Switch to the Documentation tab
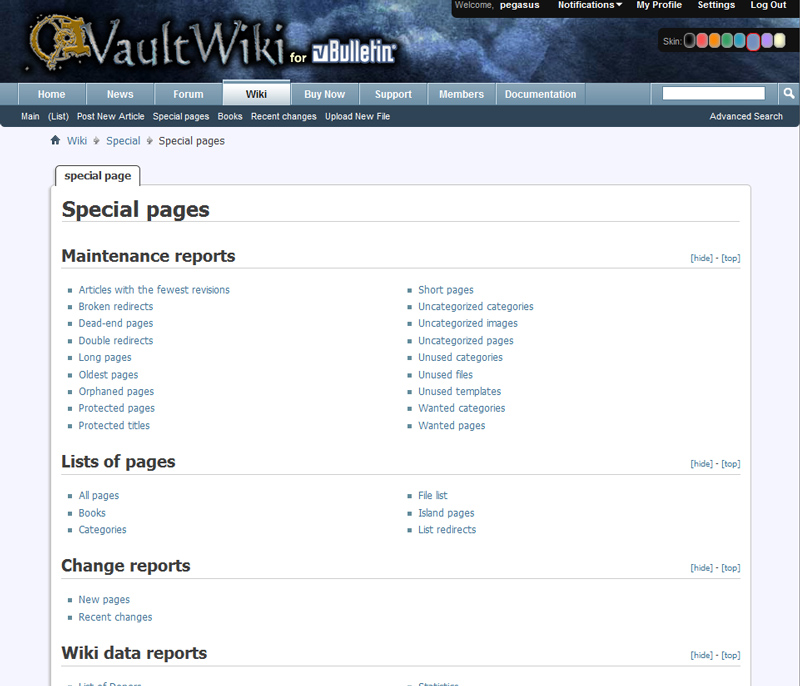800x686 pixels. (x=540, y=94)
